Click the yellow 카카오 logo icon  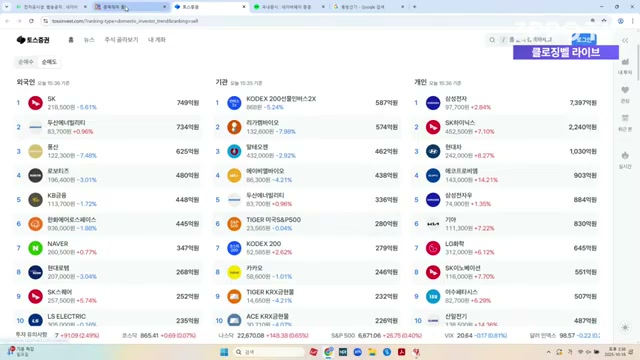coord(234,272)
